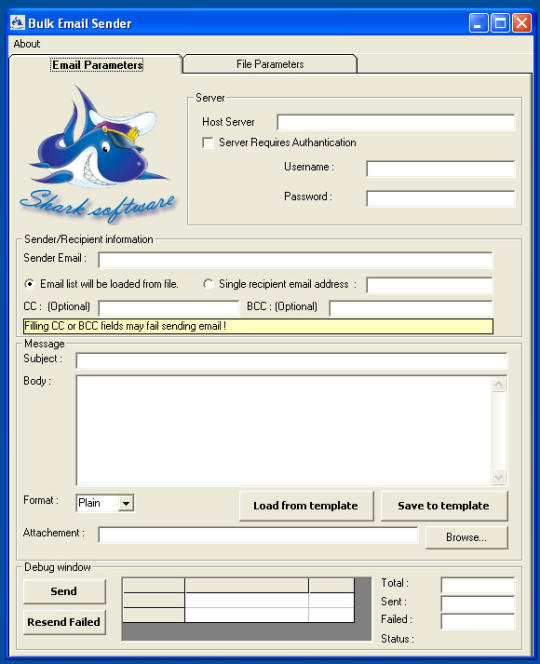Click the Total count field
The width and height of the screenshot is (540, 664).
(478, 585)
